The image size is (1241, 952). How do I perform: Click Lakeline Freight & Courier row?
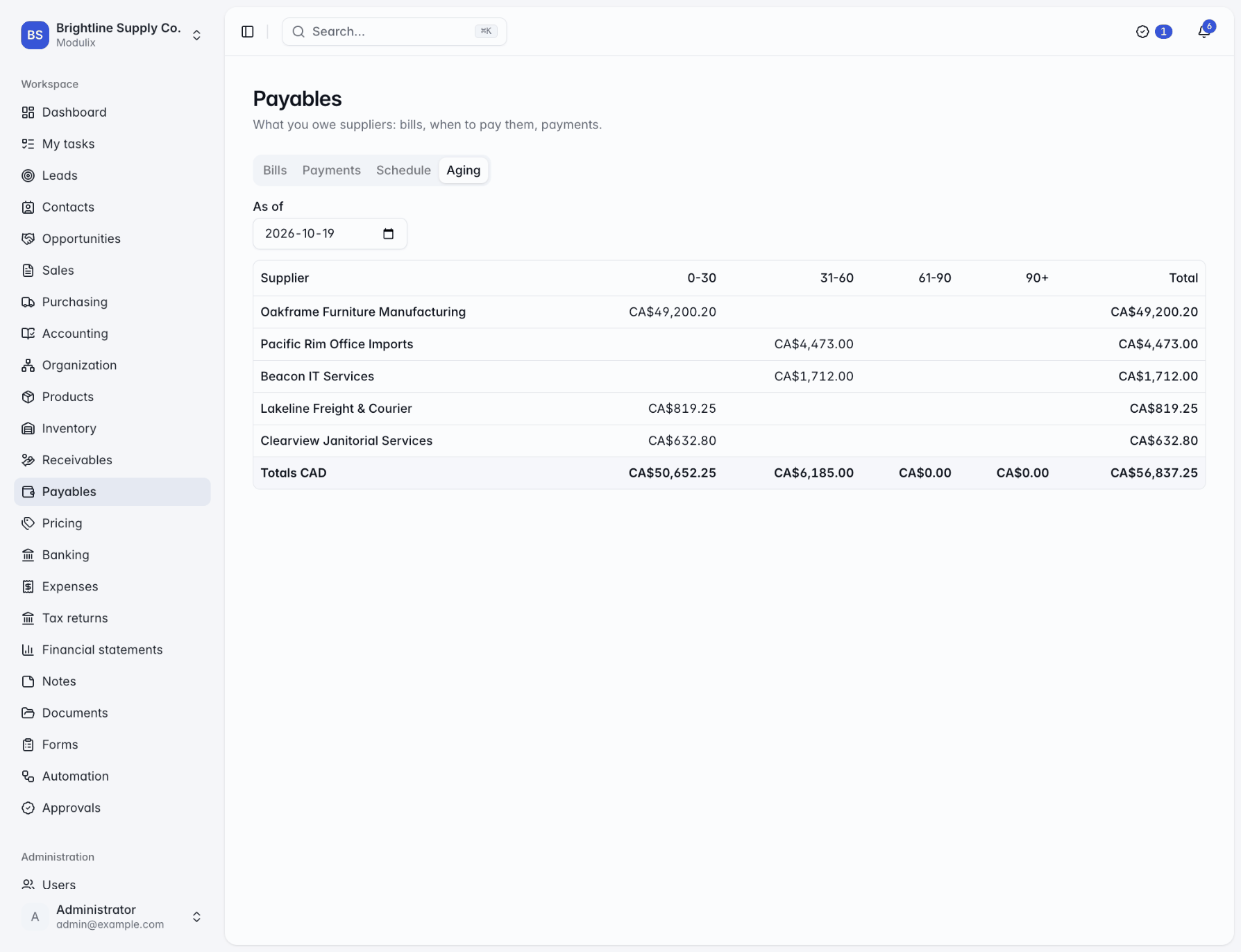[x=729, y=409]
